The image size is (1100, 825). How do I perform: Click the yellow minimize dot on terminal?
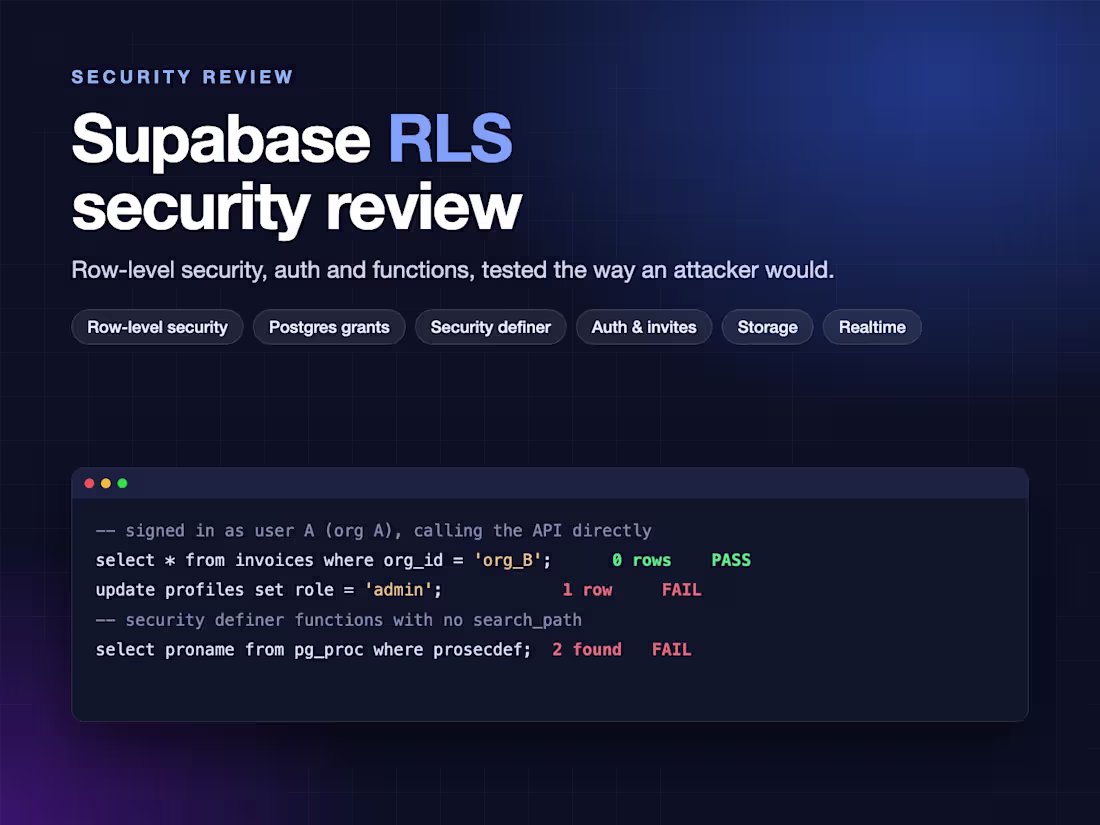pyautogui.click(x=106, y=483)
